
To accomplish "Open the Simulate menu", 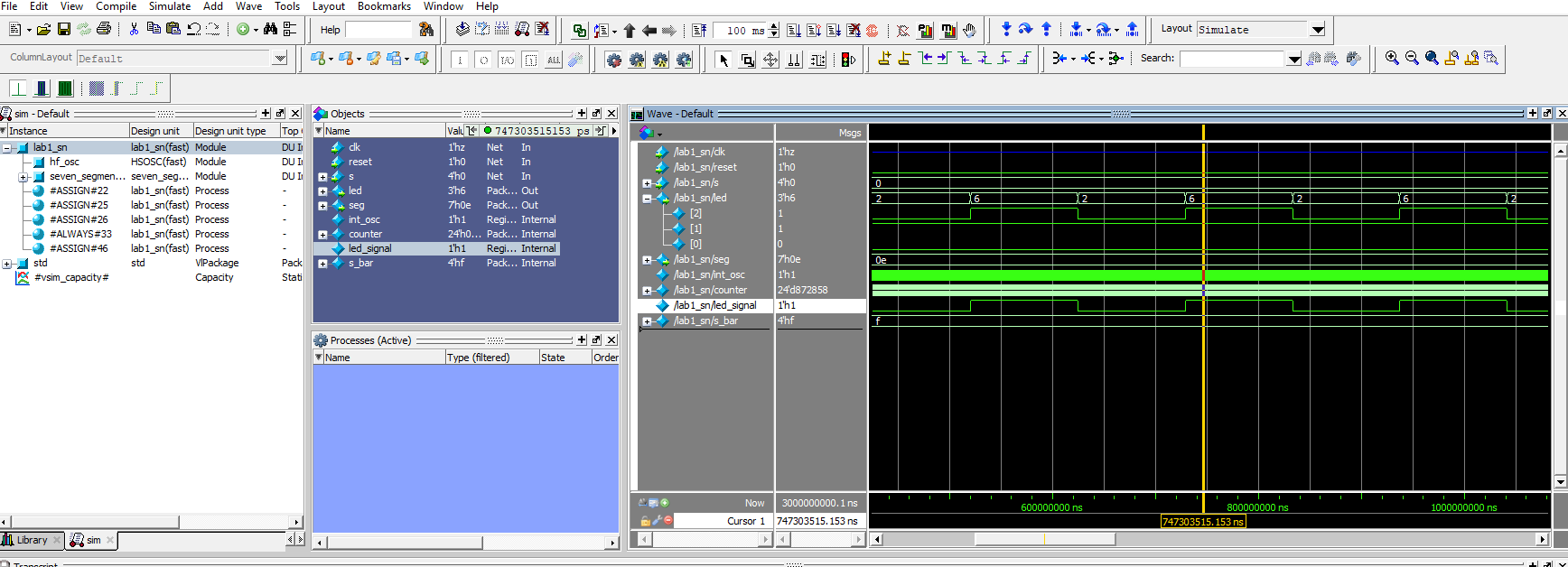I will pyautogui.click(x=169, y=6).
